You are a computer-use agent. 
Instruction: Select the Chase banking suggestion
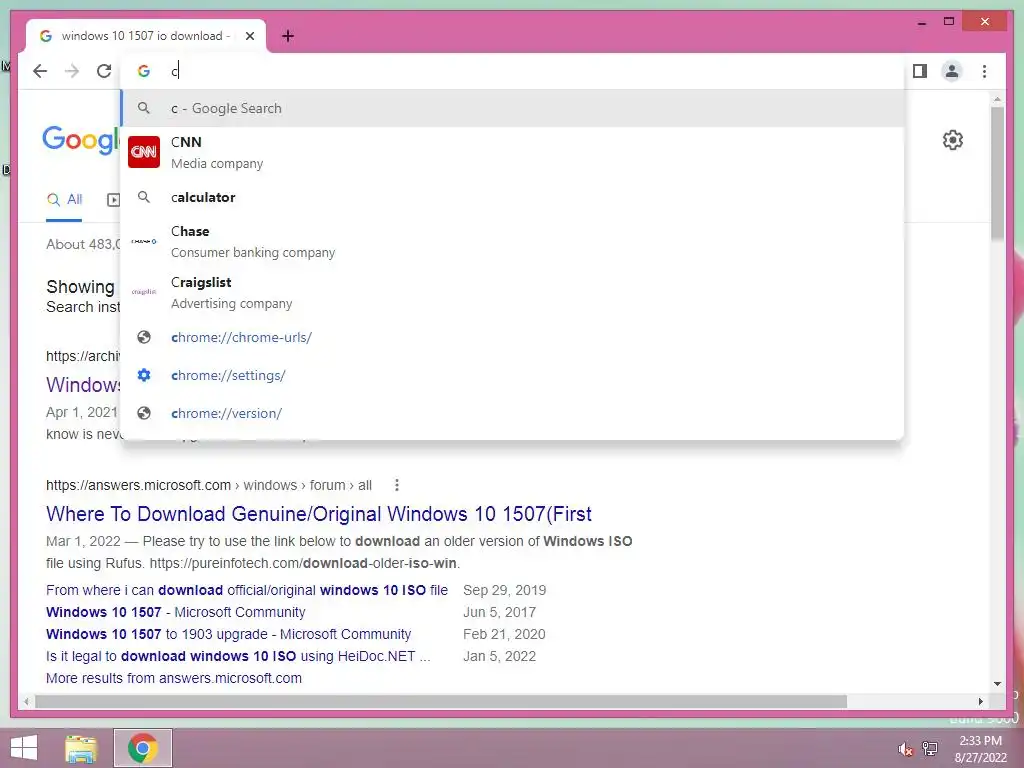tap(513, 242)
